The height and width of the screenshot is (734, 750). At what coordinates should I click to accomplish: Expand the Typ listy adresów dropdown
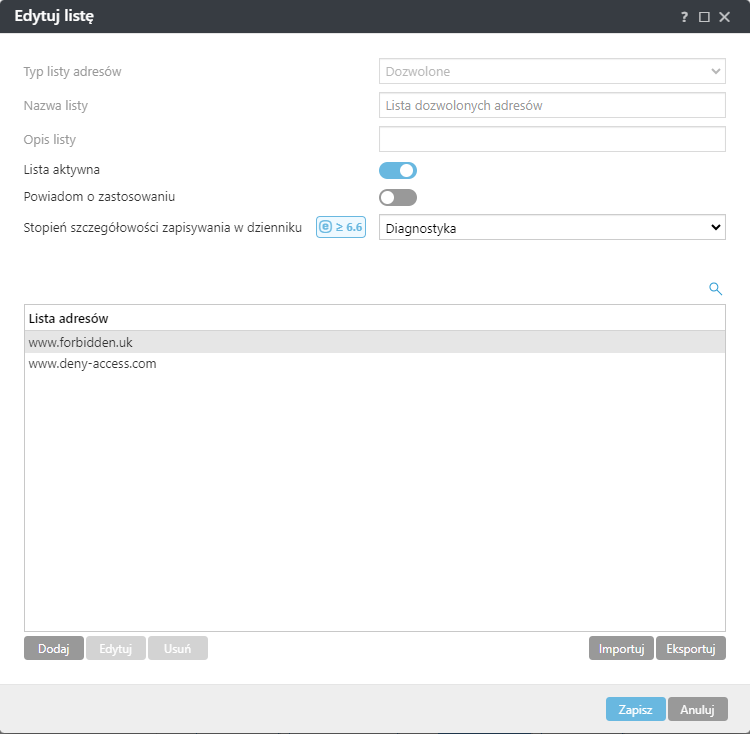click(552, 72)
